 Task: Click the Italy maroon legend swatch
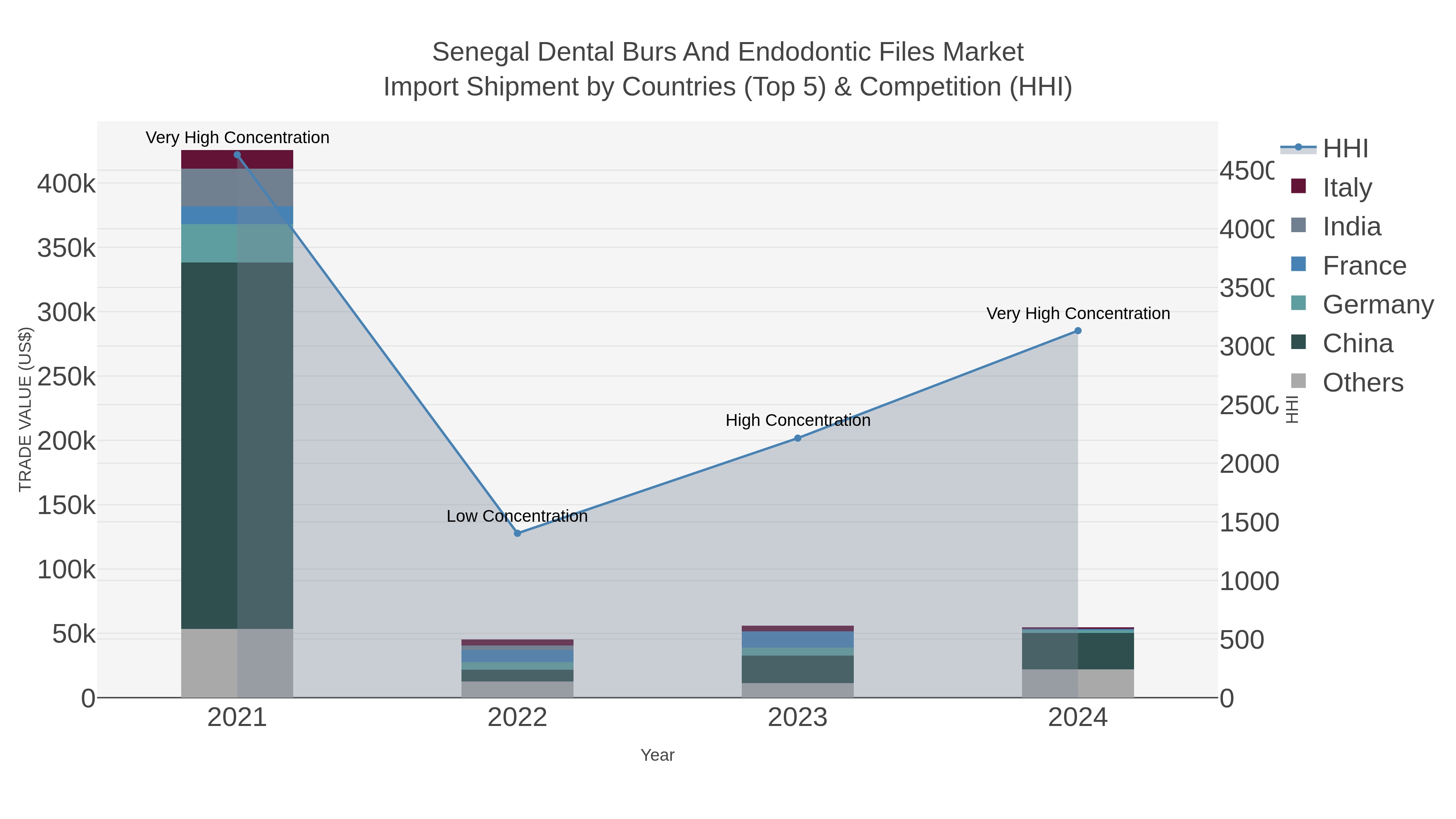[x=1298, y=186]
